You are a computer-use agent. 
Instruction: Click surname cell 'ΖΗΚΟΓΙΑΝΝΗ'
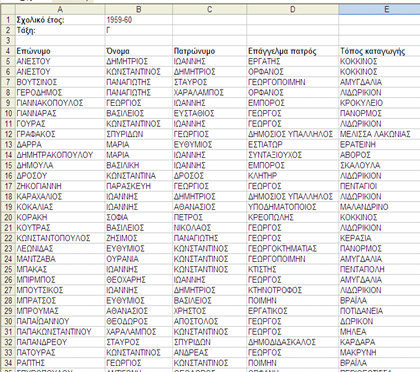click(x=60, y=186)
